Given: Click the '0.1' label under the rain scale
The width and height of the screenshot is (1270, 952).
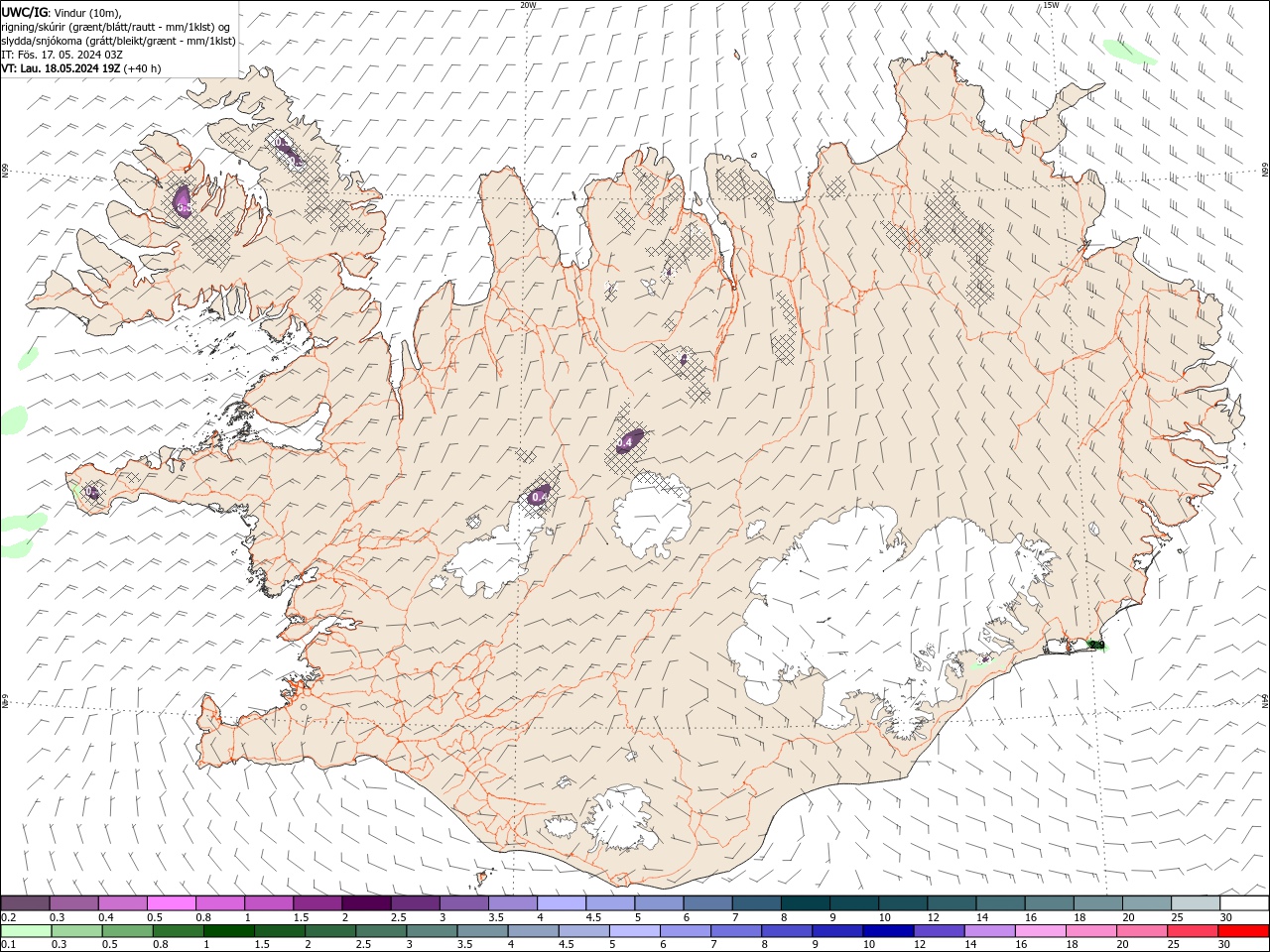Looking at the screenshot, I should pos(8,945).
